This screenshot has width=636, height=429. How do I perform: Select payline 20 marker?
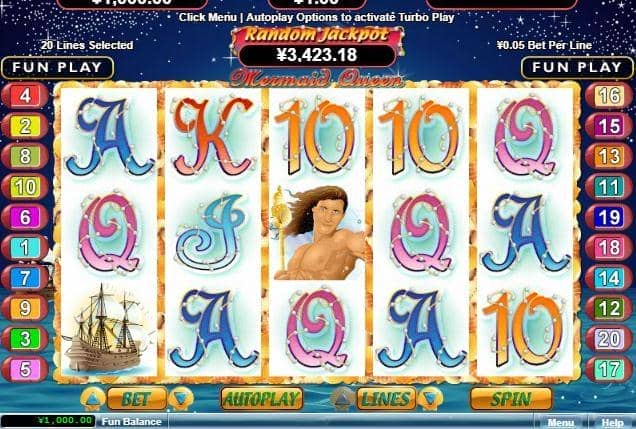pyautogui.click(x=609, y=339)
